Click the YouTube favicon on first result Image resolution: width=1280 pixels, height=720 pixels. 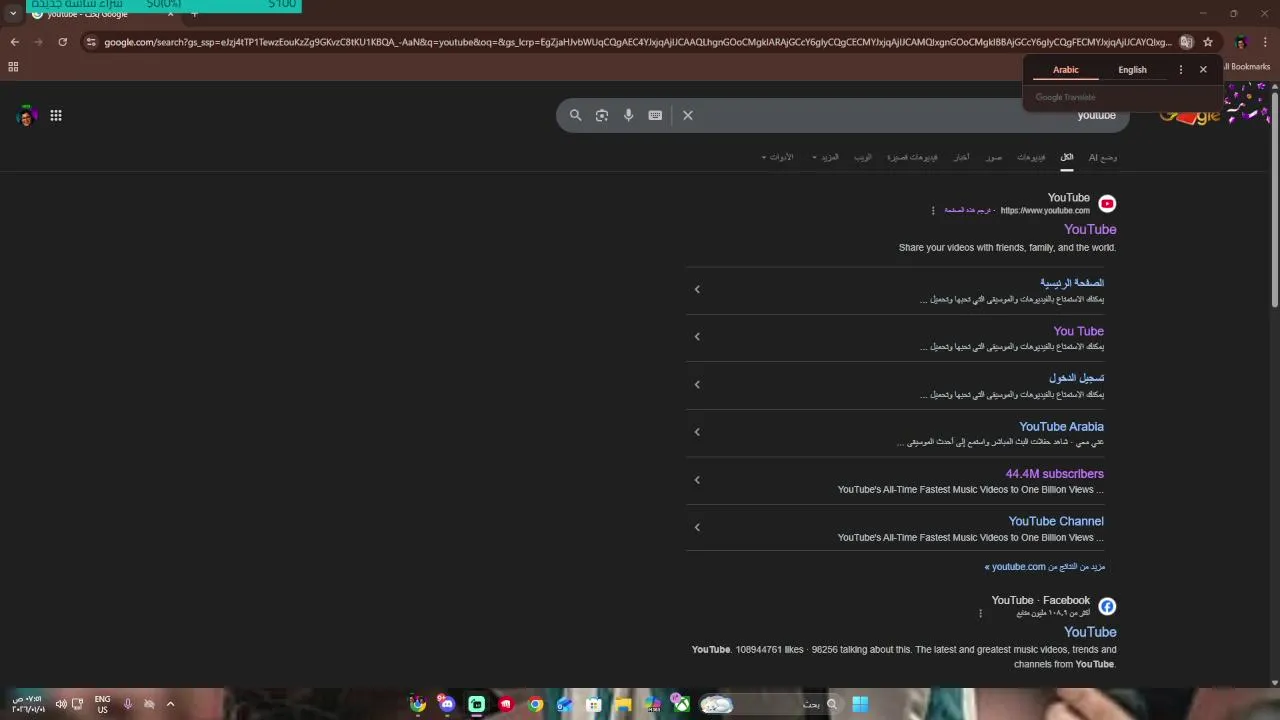point(1107,204)
